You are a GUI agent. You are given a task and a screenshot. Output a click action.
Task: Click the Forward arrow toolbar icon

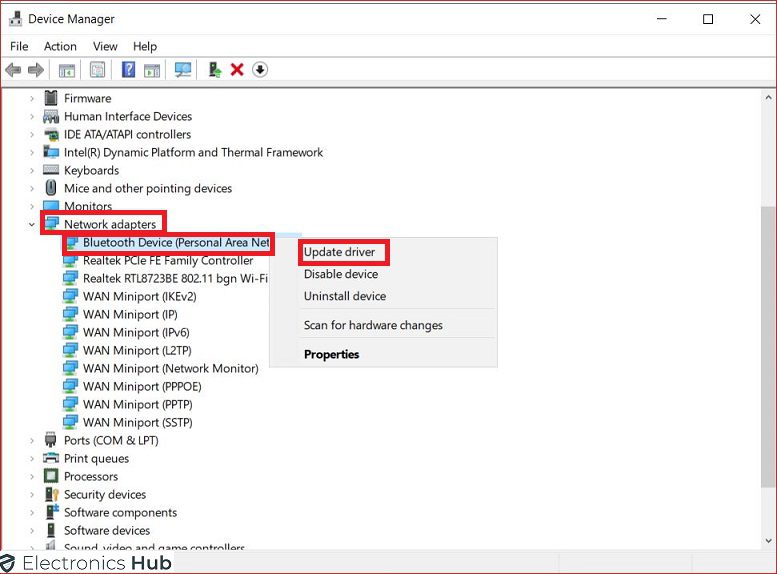(36, 70)
